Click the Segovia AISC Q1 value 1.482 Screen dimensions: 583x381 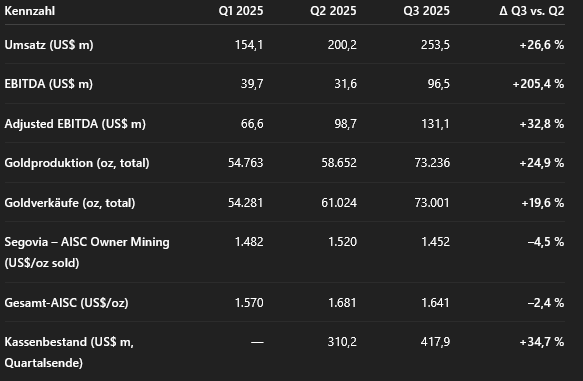tap(249, 242)
